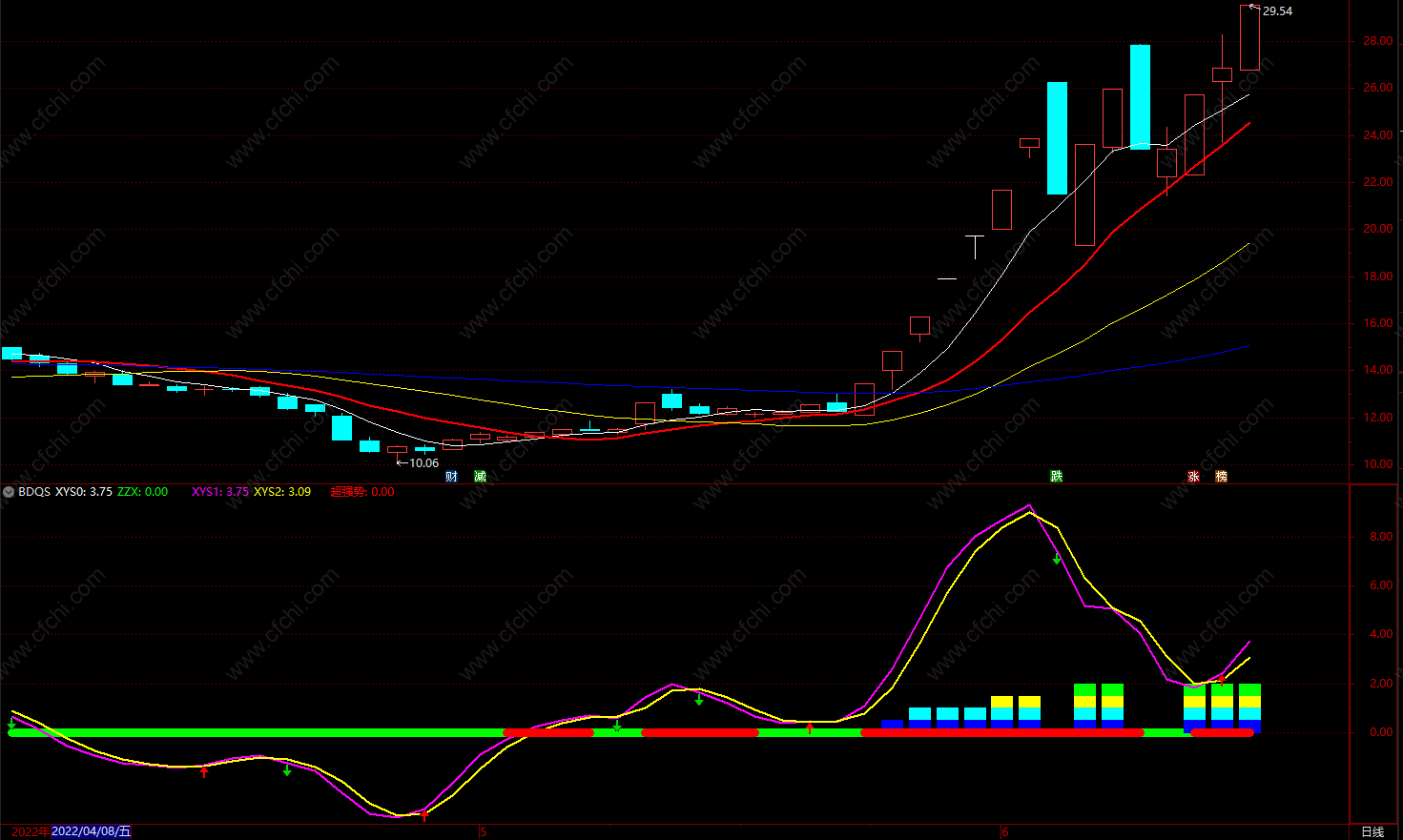Click the green down arrow near indicator peak
The width and height of the screenshot is (1403, 840).
[x=1057, y=560]
